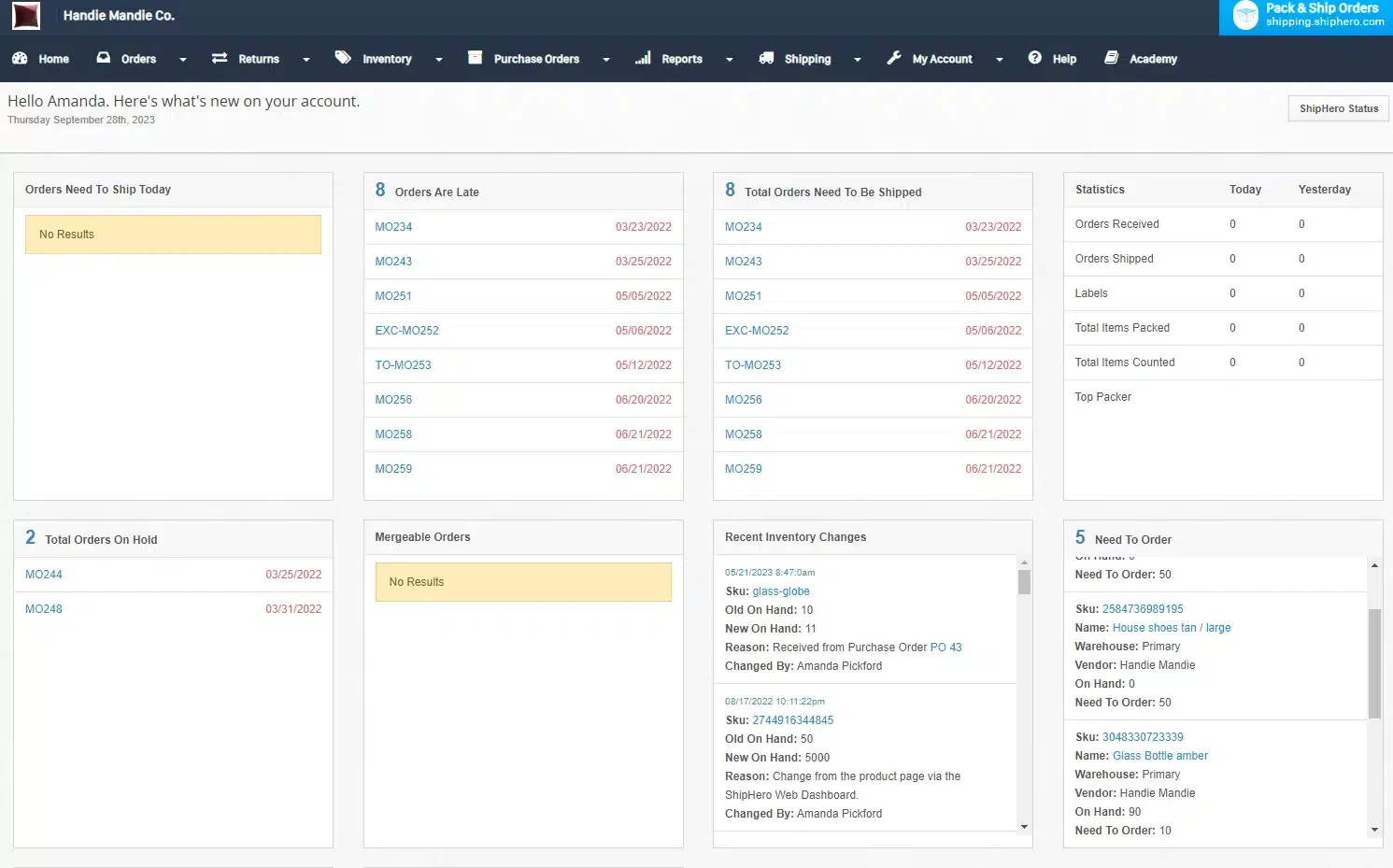This screenshot has width=1393, height=868.
Task: Open the PO 43 purchase order link
Action: [945, 647]
